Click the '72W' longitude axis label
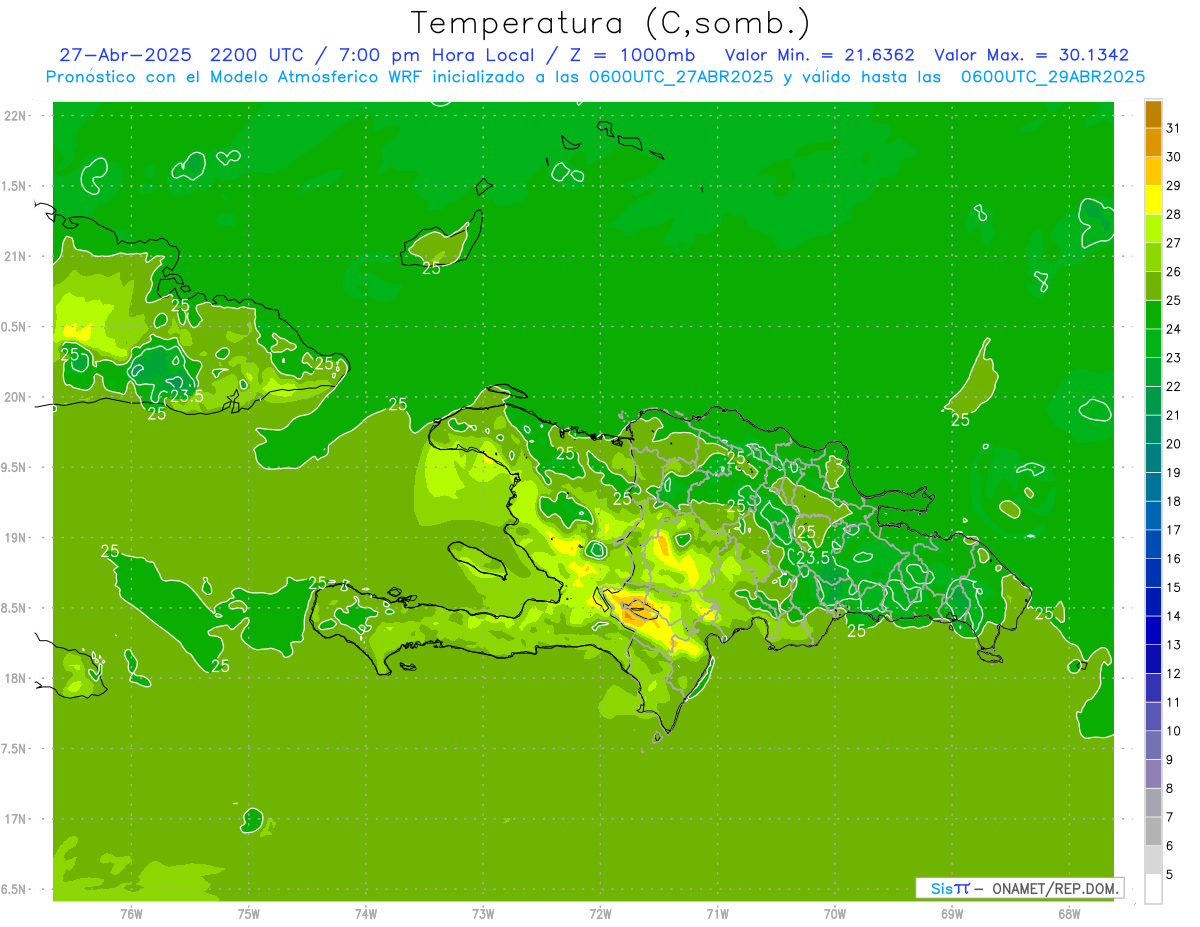The width and height of the screenshot is (1200, 927). click(x=601, y=914)
